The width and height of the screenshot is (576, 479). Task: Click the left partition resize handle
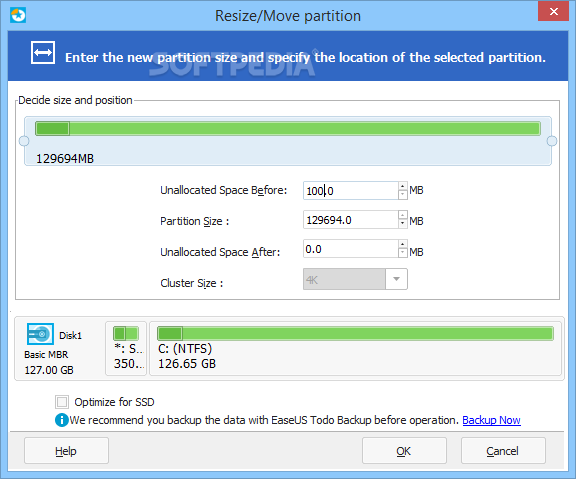(x=24, y=141)
